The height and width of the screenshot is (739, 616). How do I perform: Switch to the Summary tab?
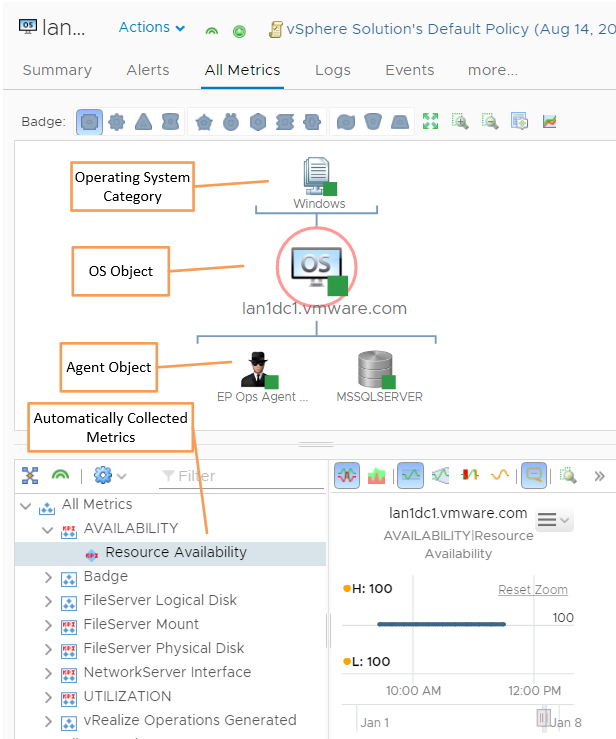click(x=57, y=70)
